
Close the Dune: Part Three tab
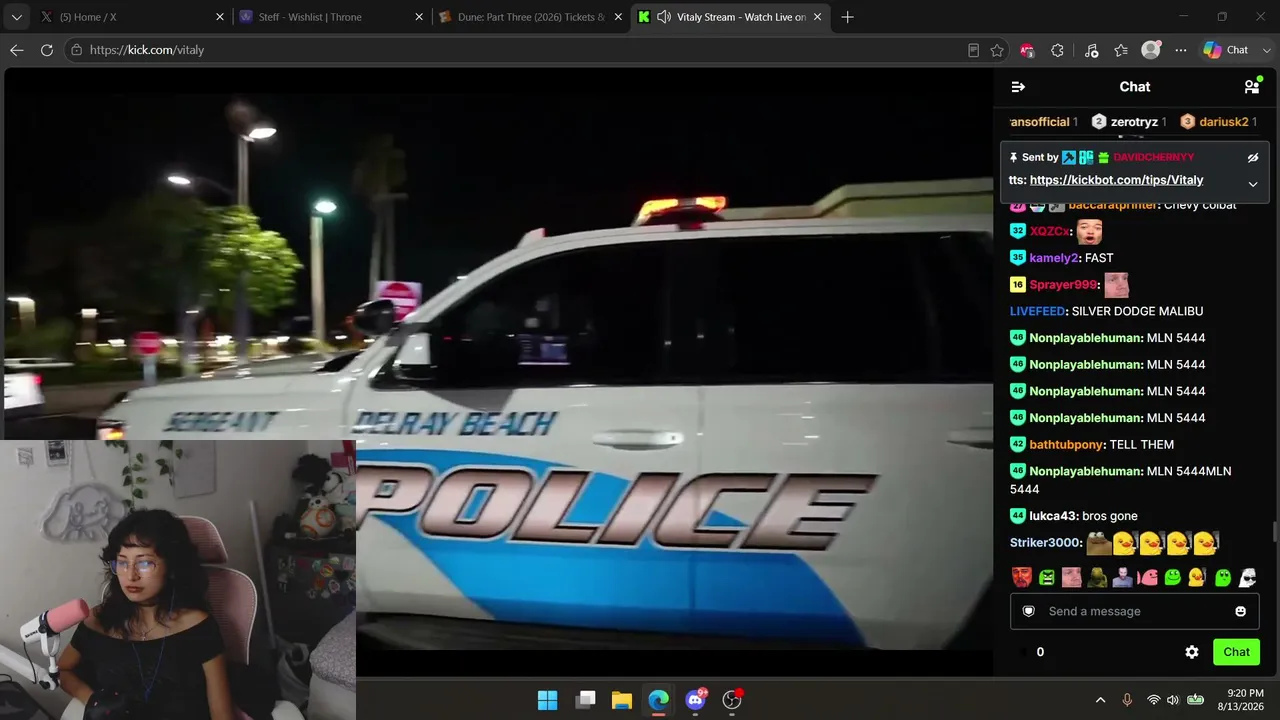(618, 17)
